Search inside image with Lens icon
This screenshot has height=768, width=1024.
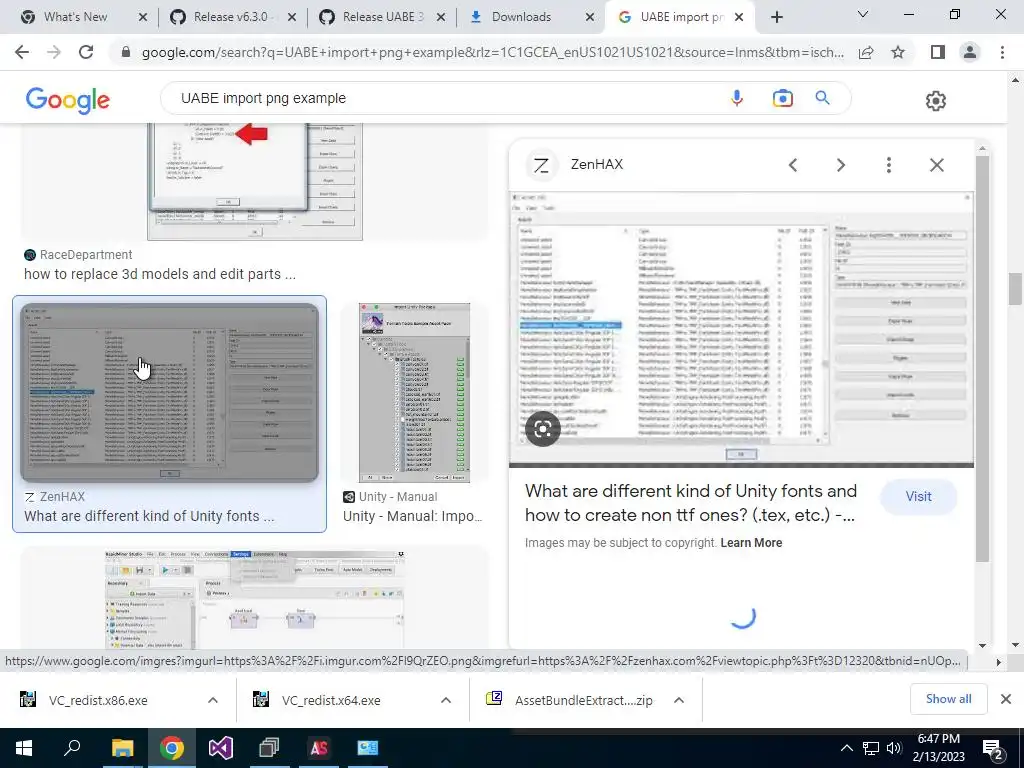point(543,429)
